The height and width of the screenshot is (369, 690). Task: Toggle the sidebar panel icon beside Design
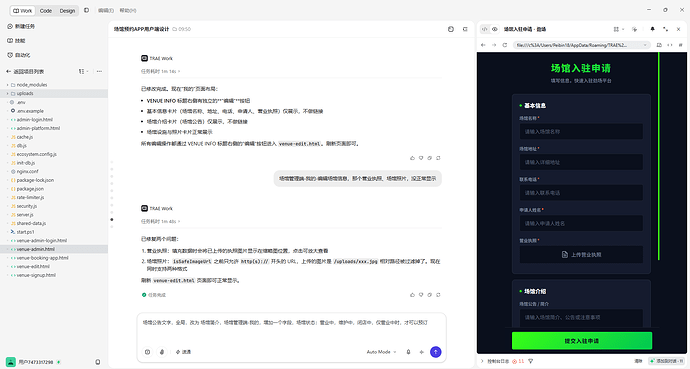86,10
